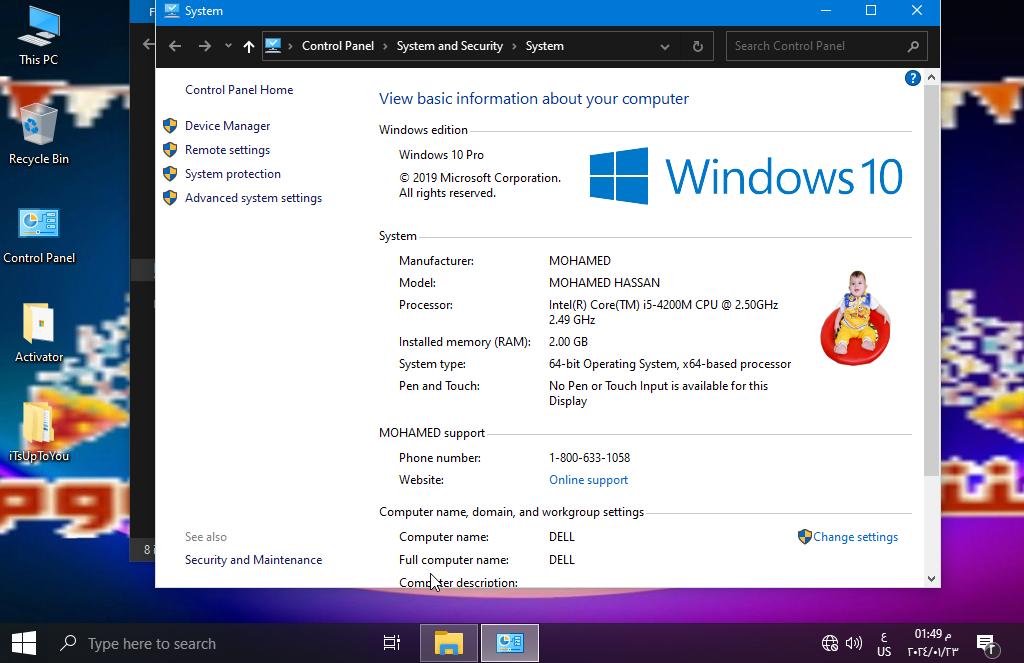Image resolution: width=1024 pixels, height=663 pixels.
Task: Select Recycle Bin desktop icon
Action: (x=39, y=135)
